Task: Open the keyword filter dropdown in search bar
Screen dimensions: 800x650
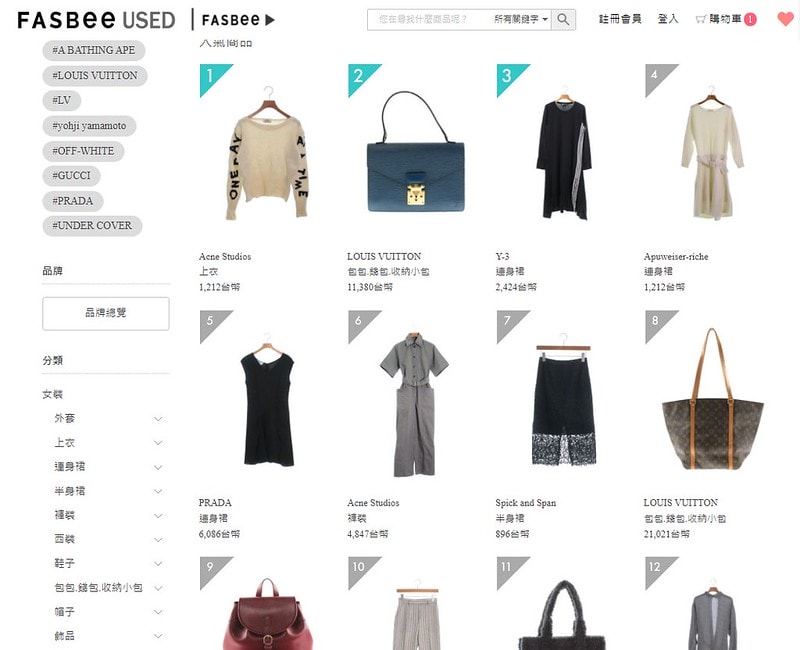Action: (x=520, y=19)
